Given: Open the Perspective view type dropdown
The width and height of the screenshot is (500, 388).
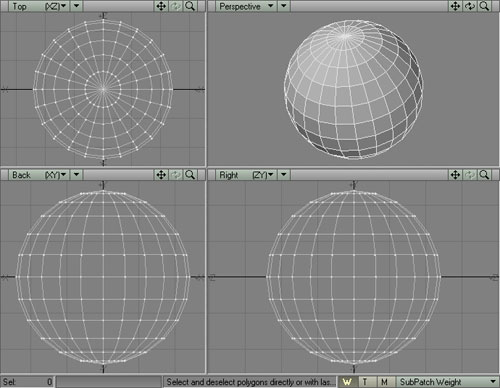Looking at the screenshot, I should point(246,6).
